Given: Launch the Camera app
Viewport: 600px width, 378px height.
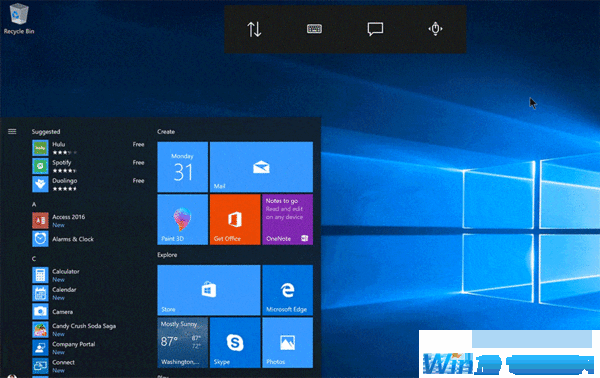Looking at the screenshot, I should coord(88,311).
